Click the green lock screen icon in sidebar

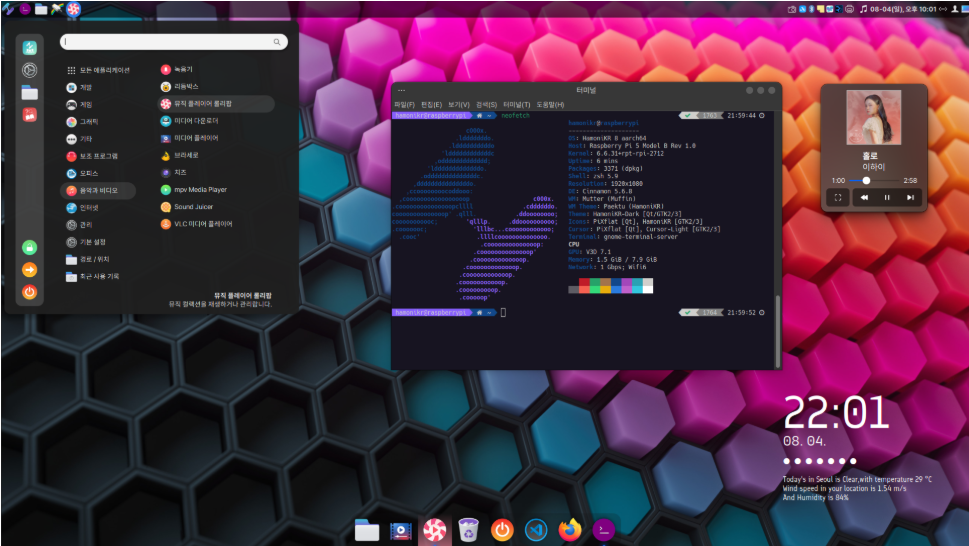click(29, 248)
